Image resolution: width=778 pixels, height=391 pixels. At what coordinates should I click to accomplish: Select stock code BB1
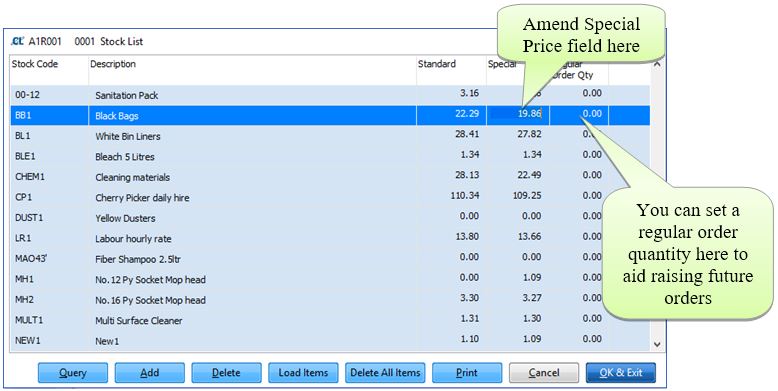click(x=23, y=115)
